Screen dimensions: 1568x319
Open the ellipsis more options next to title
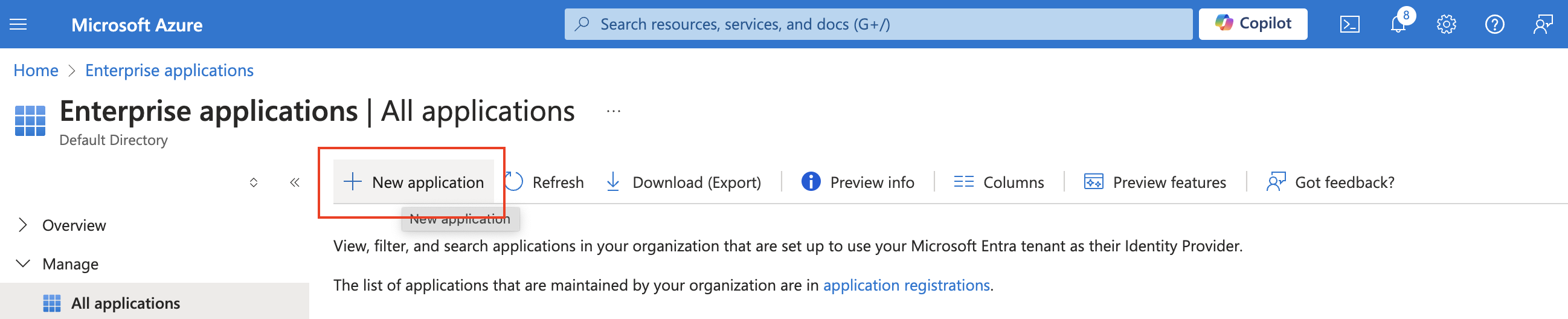[x=614, y=111]
